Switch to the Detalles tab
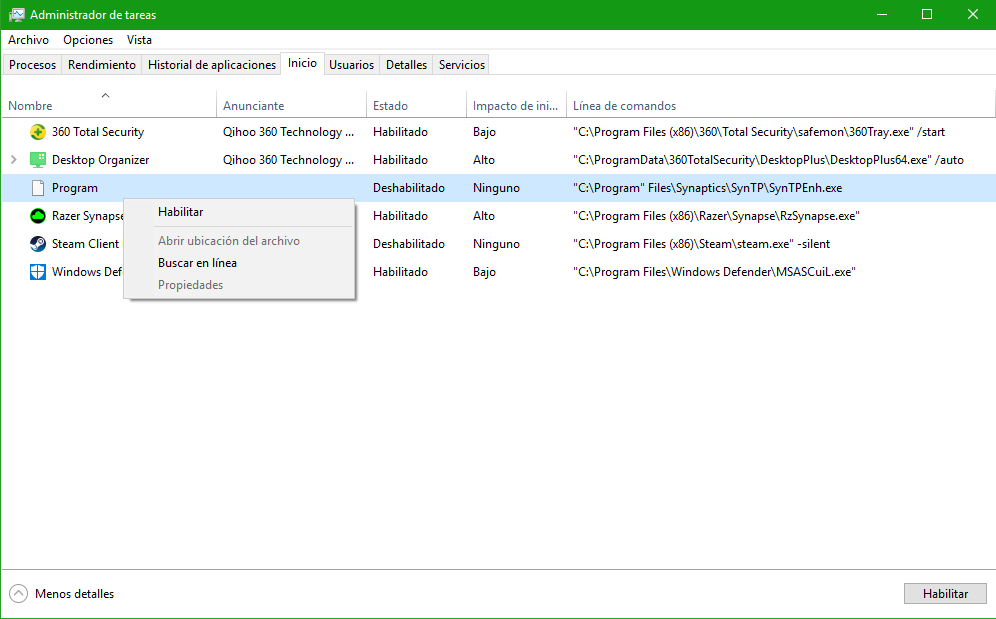996x619 pixels. tap(407, 65)
